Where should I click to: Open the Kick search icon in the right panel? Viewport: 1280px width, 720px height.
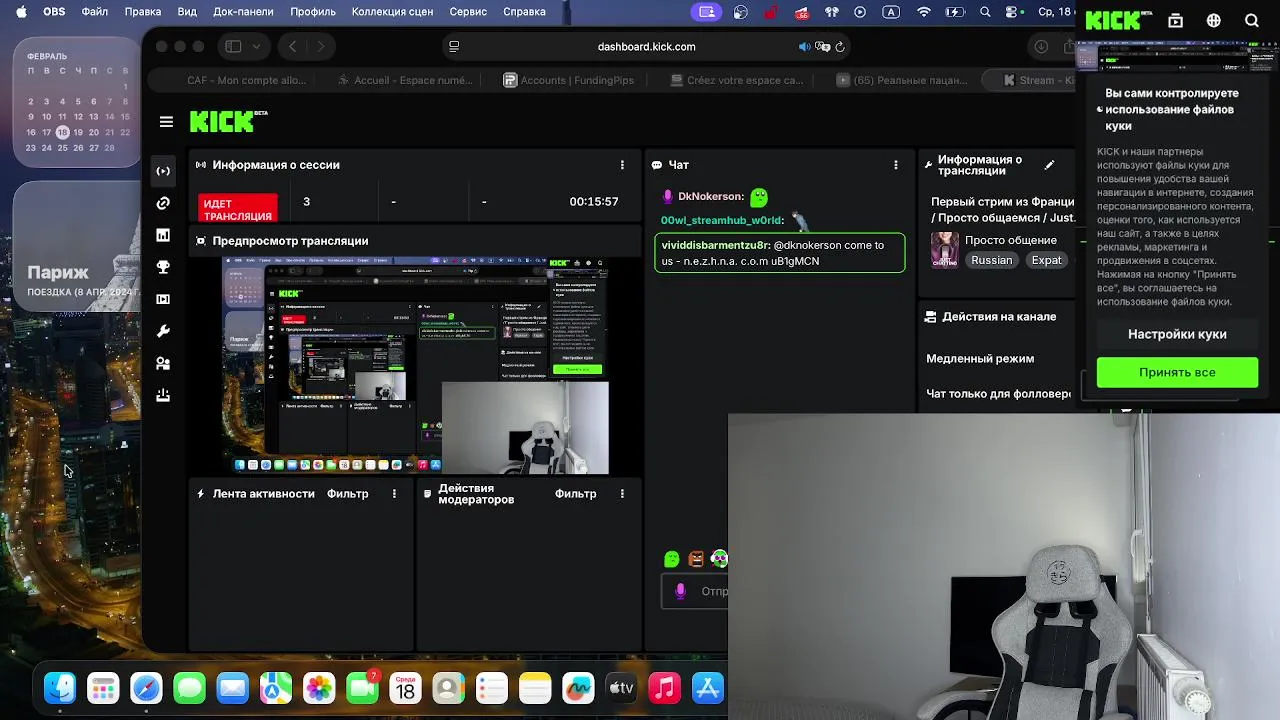[1251, 21]
